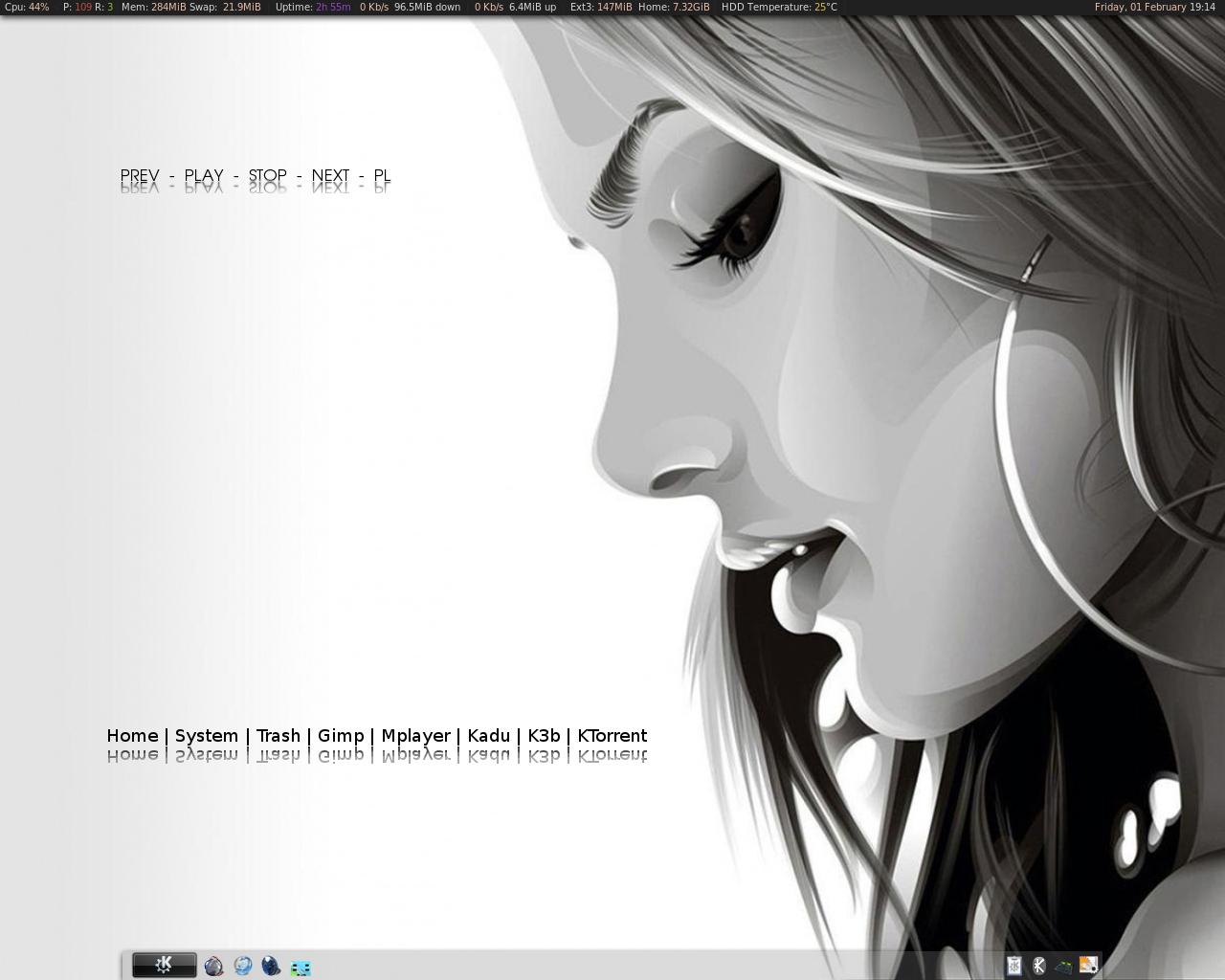Launch Gimp from desktop launcher
The image size is (1225, 980).
(341, 736)
